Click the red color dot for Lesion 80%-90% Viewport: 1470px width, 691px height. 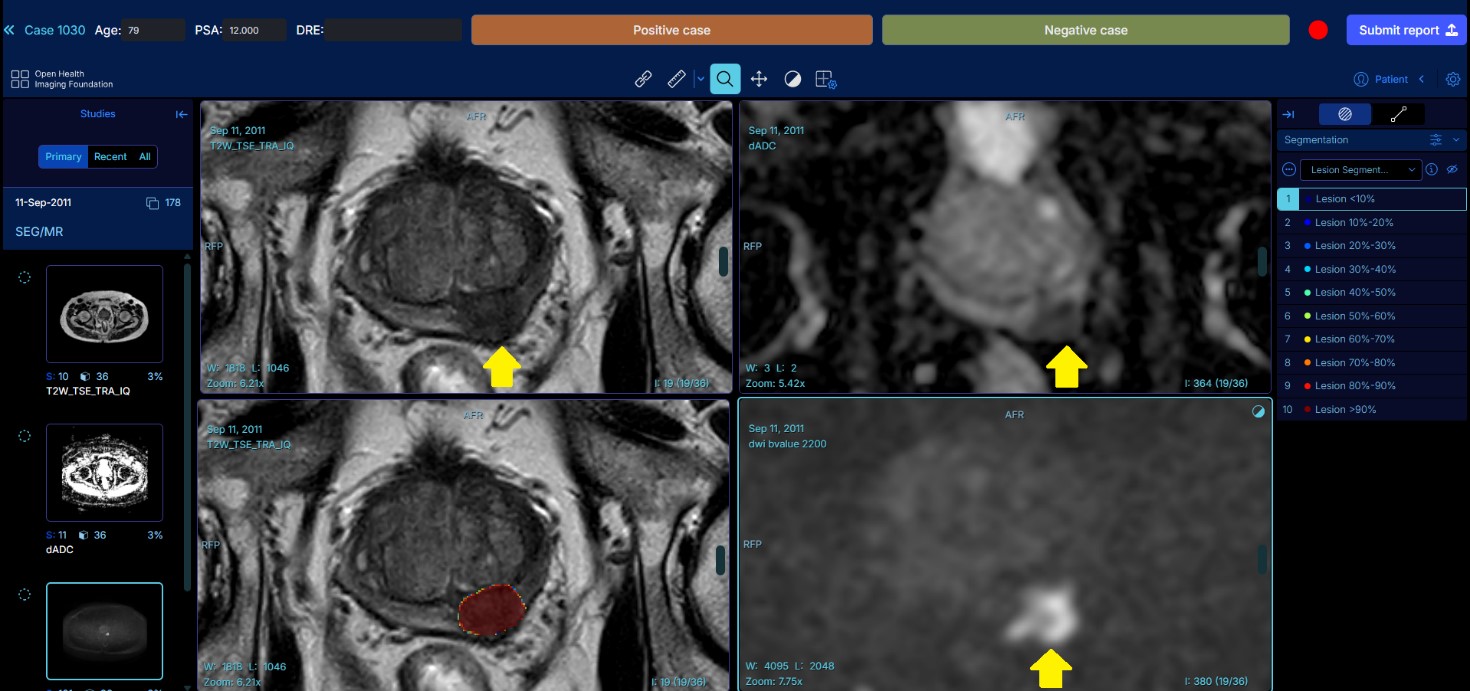tap(1308, 386)
